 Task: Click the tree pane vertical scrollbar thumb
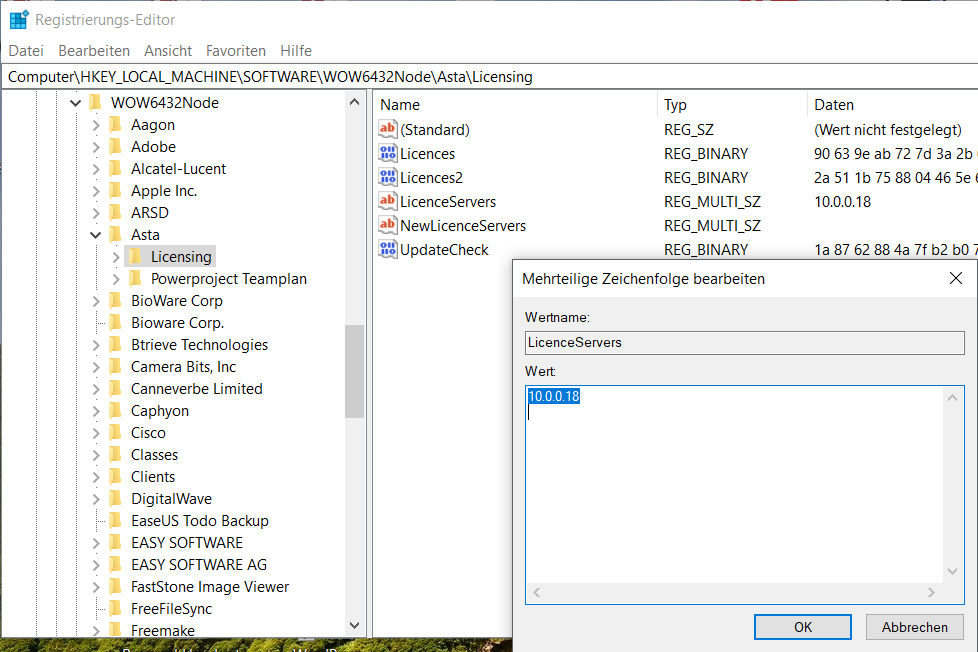point(354,370)
